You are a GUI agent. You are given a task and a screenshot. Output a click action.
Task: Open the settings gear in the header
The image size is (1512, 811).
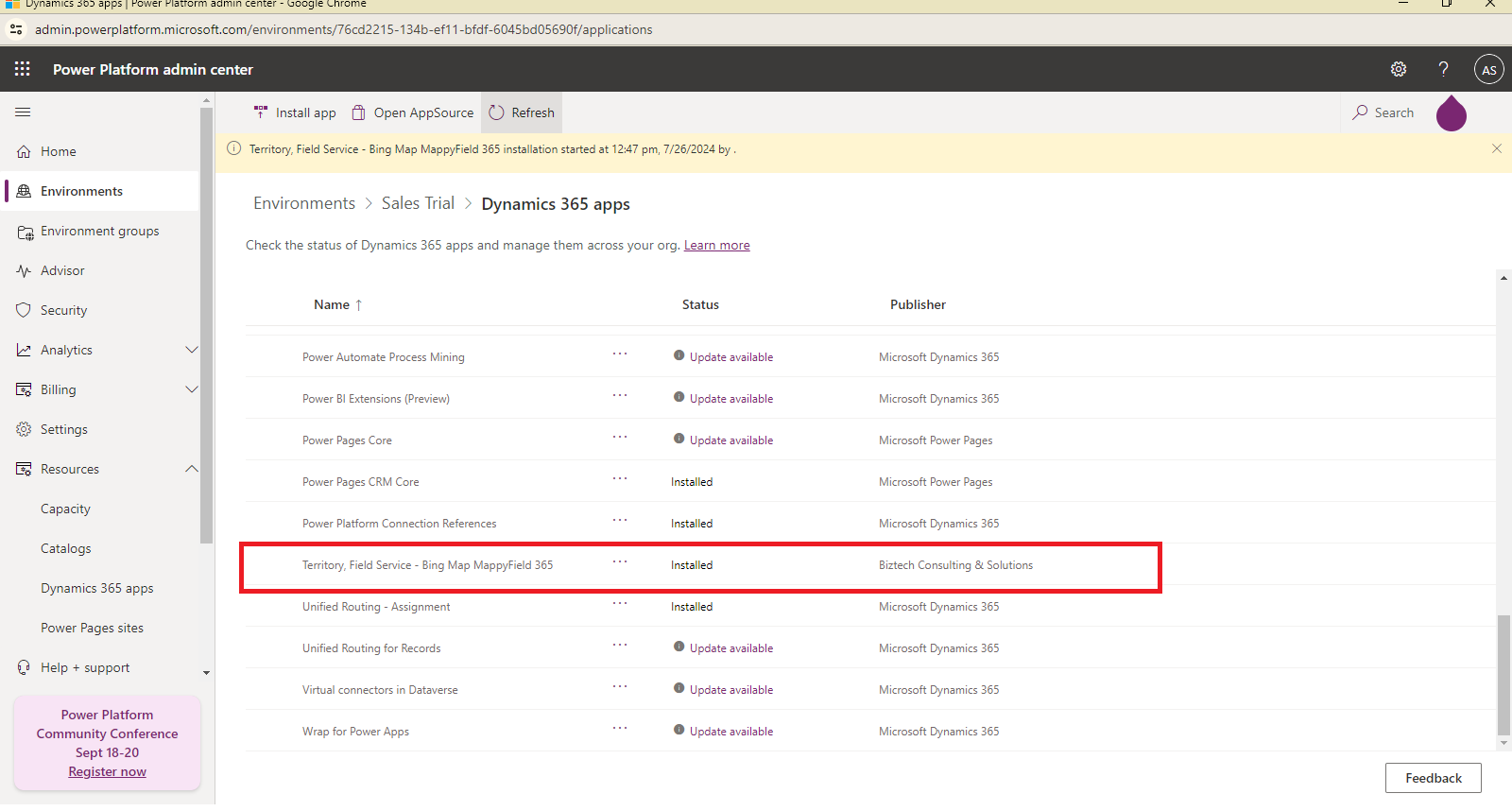click(1399, 69)
